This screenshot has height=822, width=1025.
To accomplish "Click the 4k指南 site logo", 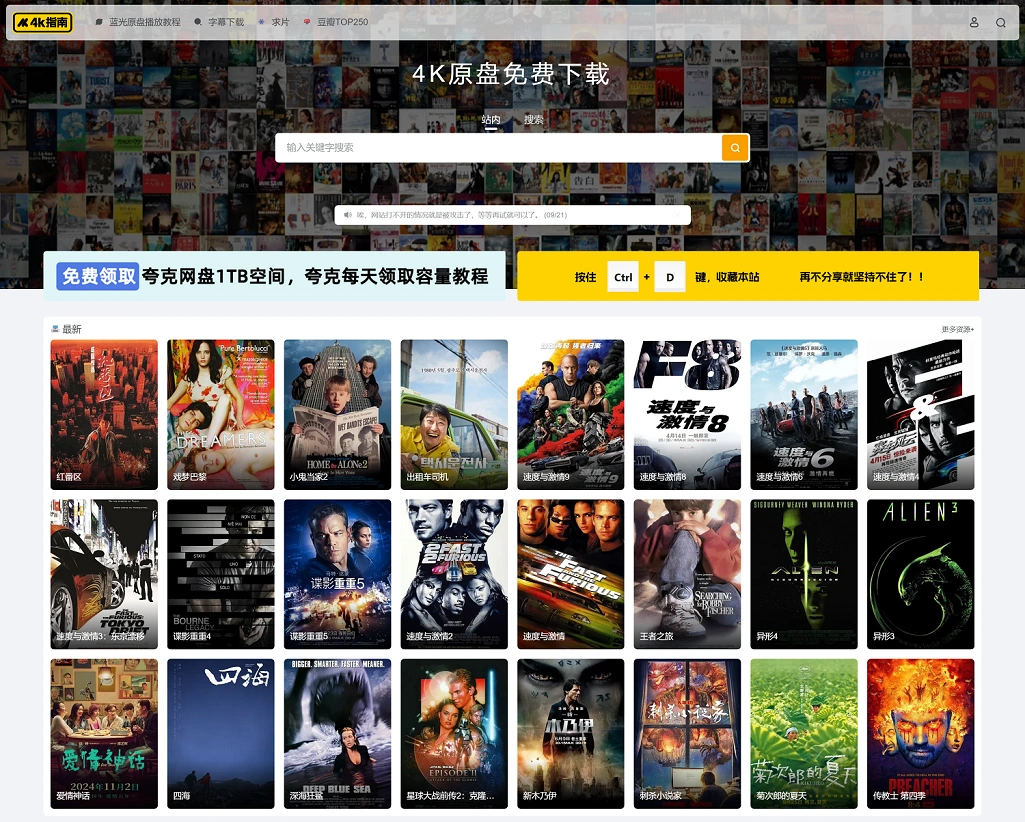I will click(x=43, y=22).
